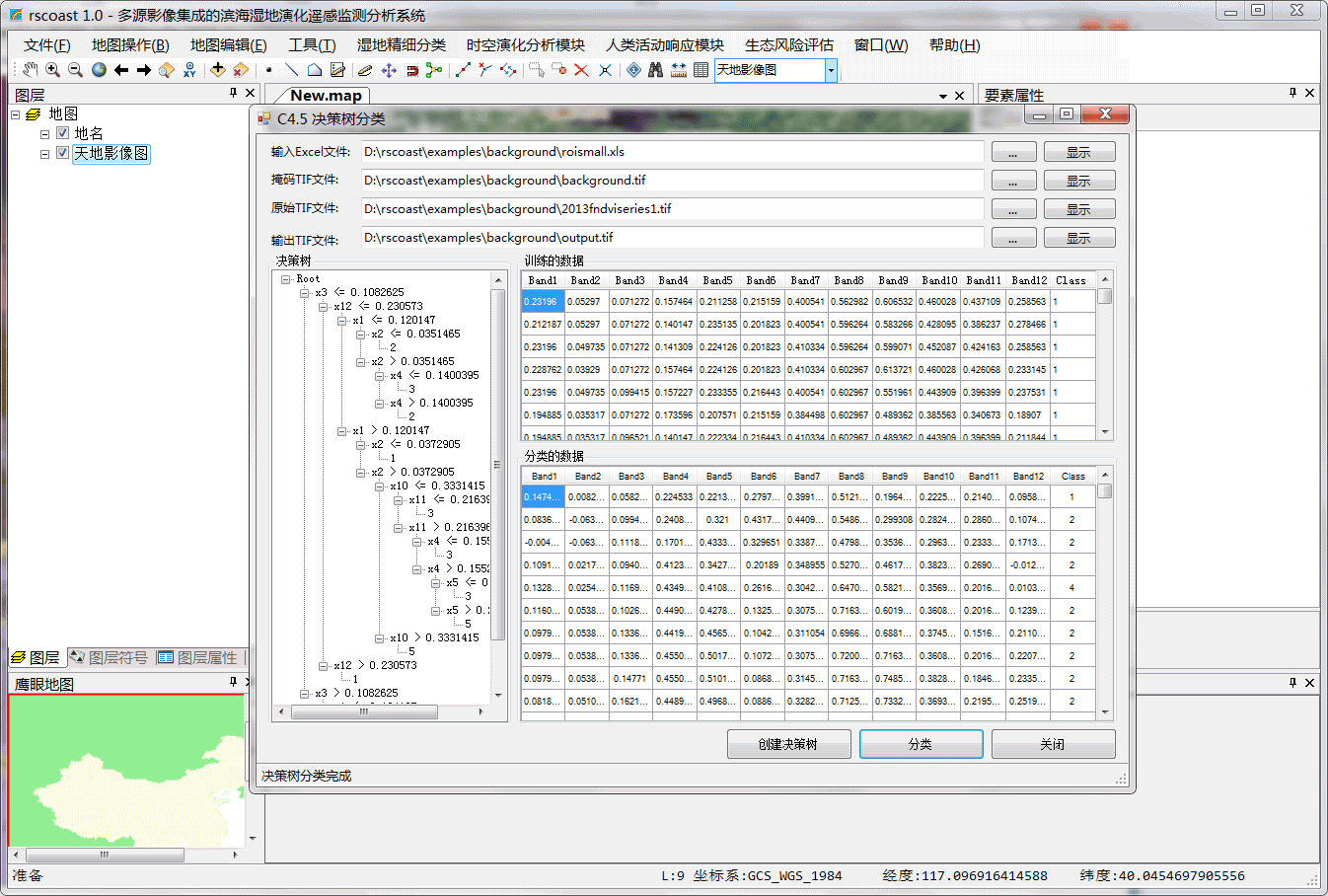Activate the Zoom In magnifier tool
1328x896 pixels.
point(52,70)
